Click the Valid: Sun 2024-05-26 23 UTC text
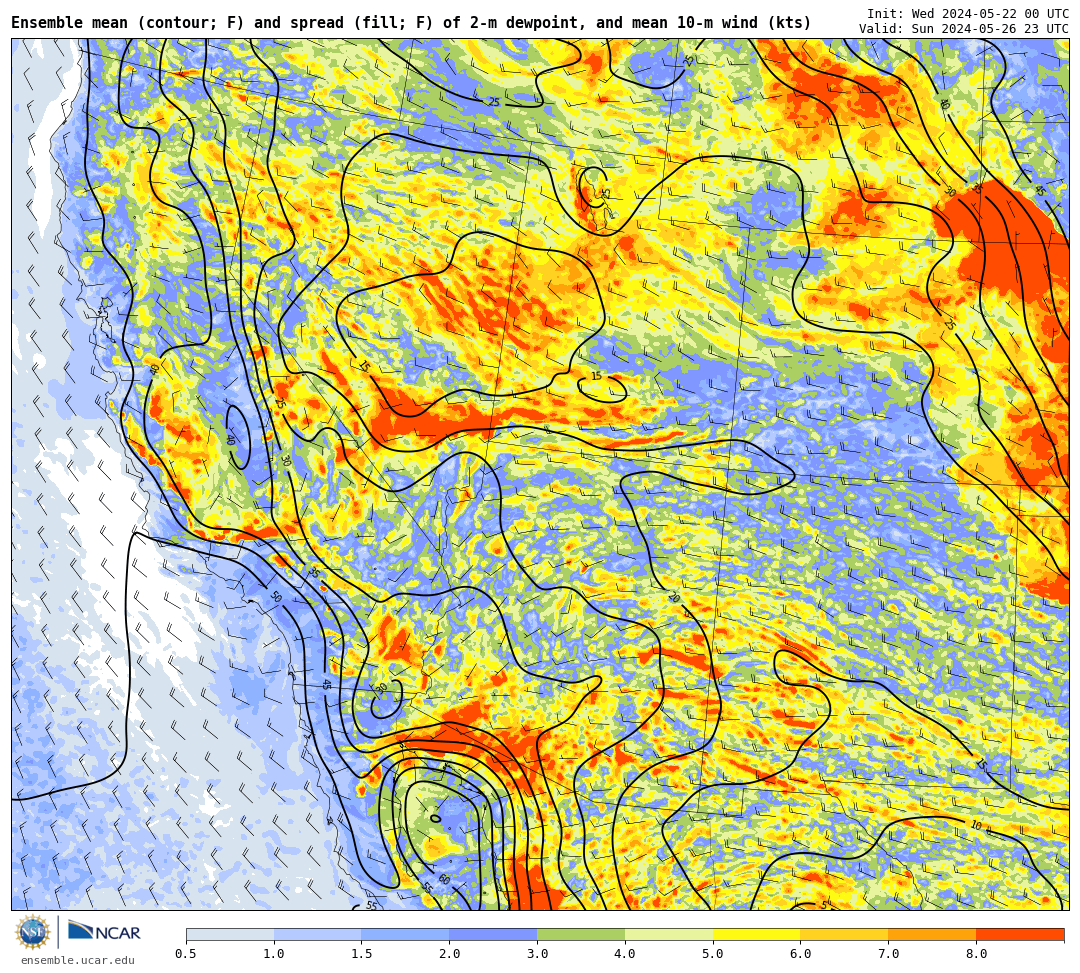The width and height of the screenshot is (1080, 973). pos(964,29)
